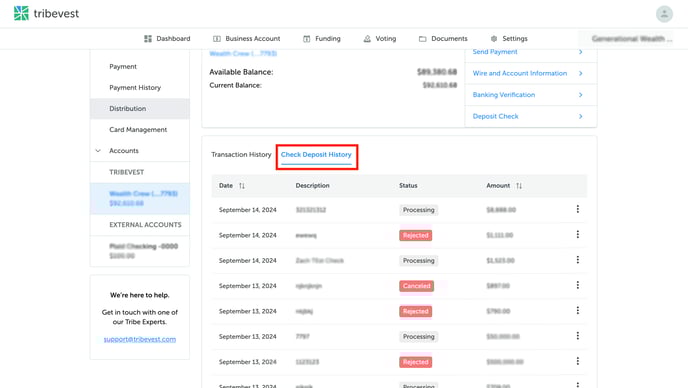Screen dimensions: 688x388
Task: Click the TRIBEVEST accounts heading
Action: (126, 172)
